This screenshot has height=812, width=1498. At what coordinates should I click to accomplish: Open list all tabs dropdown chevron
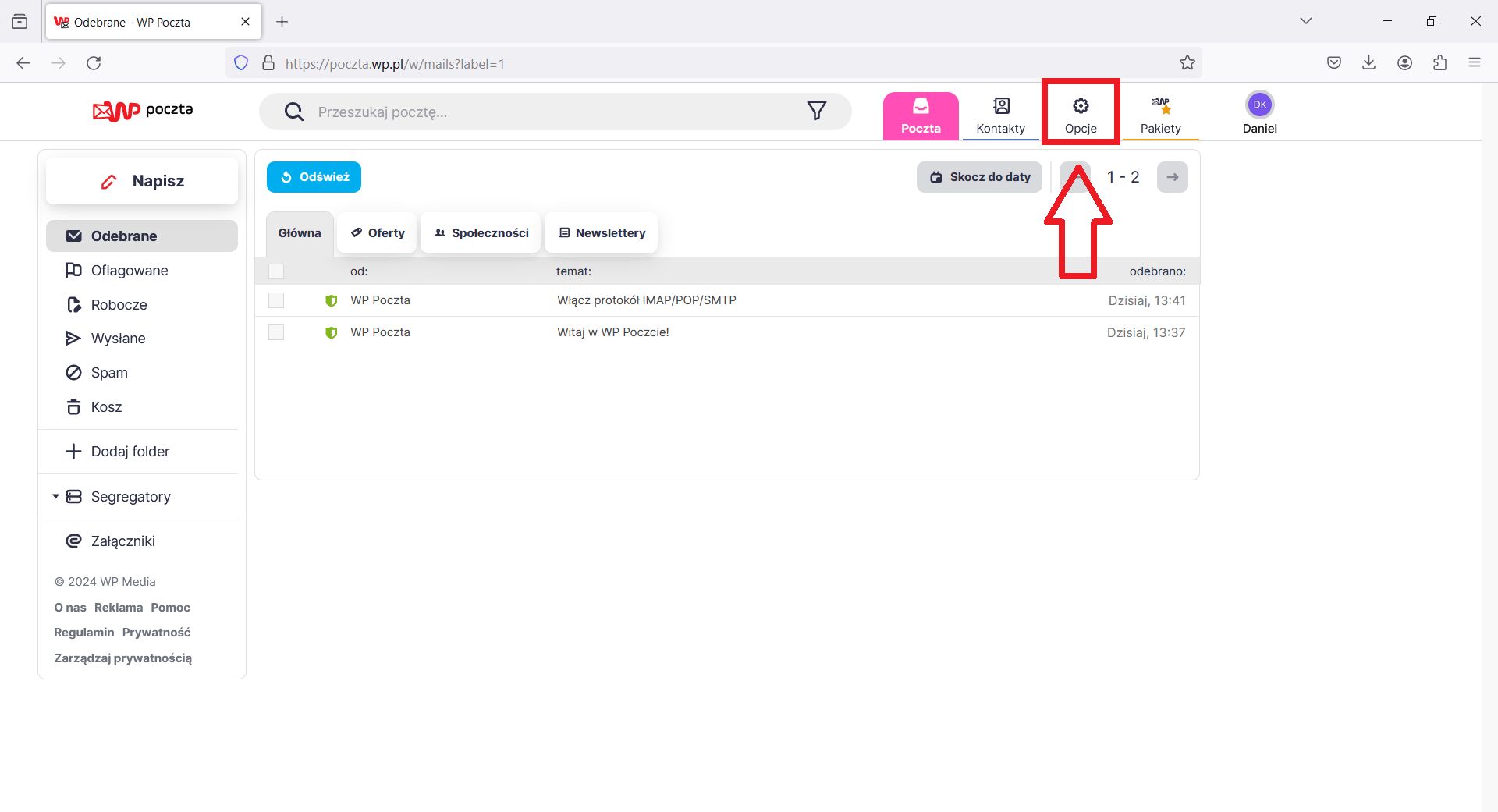coord(1305,21)
